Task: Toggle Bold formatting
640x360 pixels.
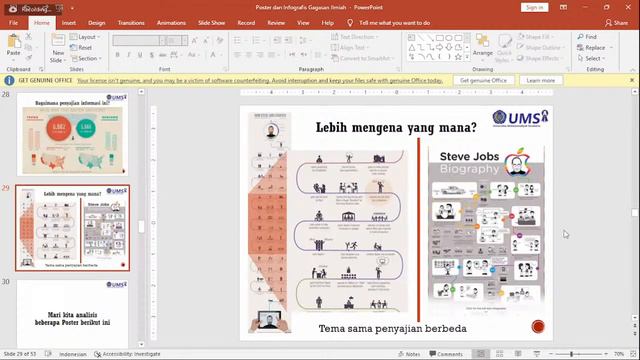Action: pos(118,55)
